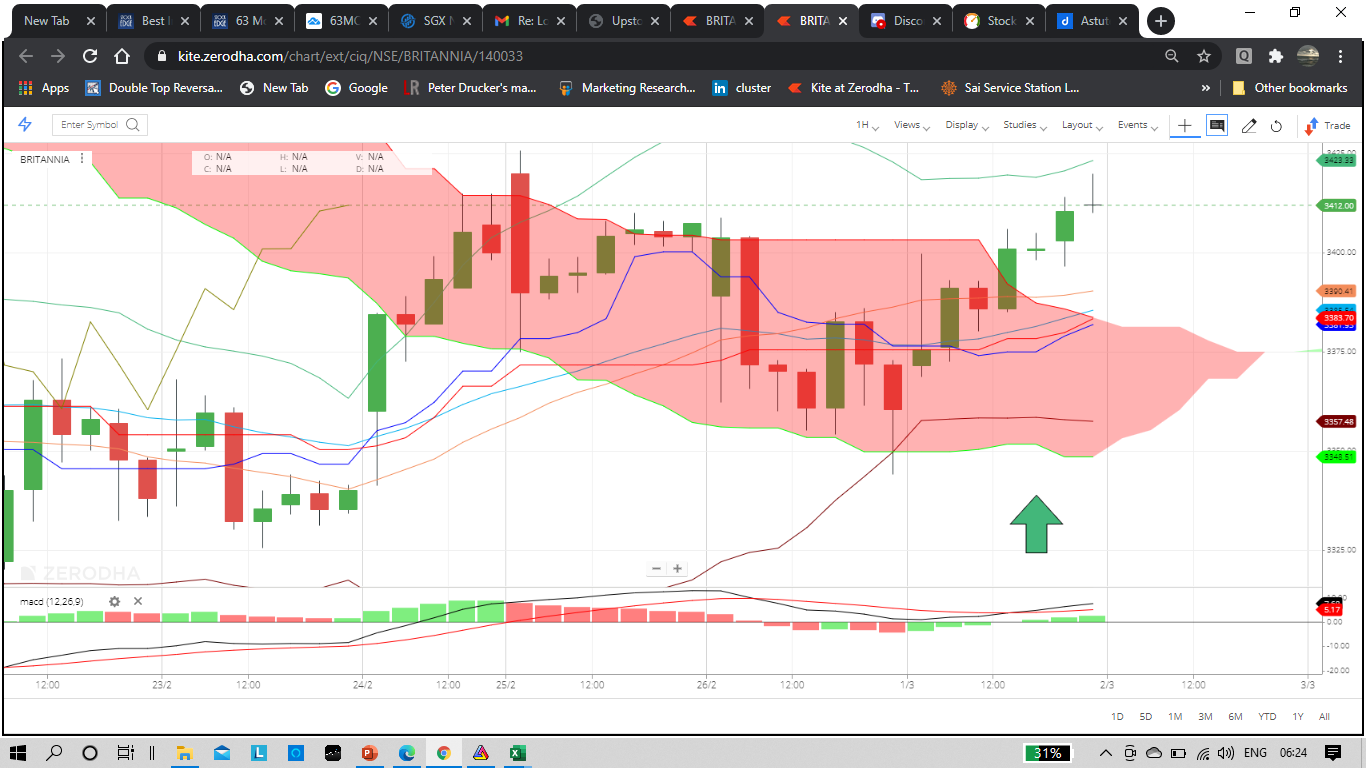This screenshot has height=768, width=1366.
Task: Switch to the Stock browser tab
Action: 998,20
